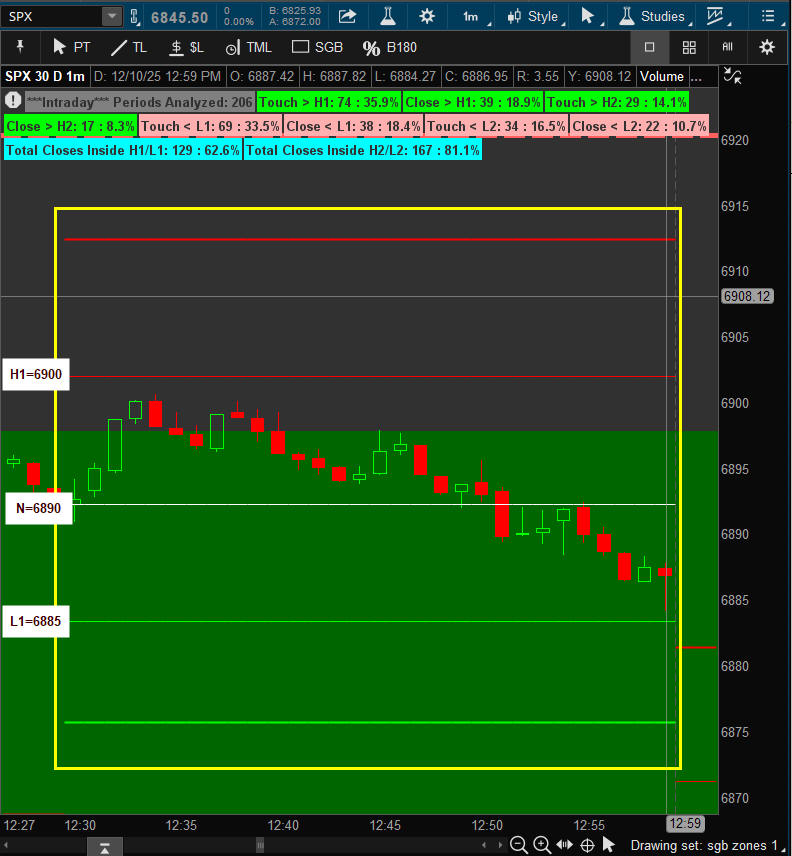This screenshot has width=792, height=856.
Task: Select the TL trendline tool
Action: pyautogui.click(x=128, y=47)
